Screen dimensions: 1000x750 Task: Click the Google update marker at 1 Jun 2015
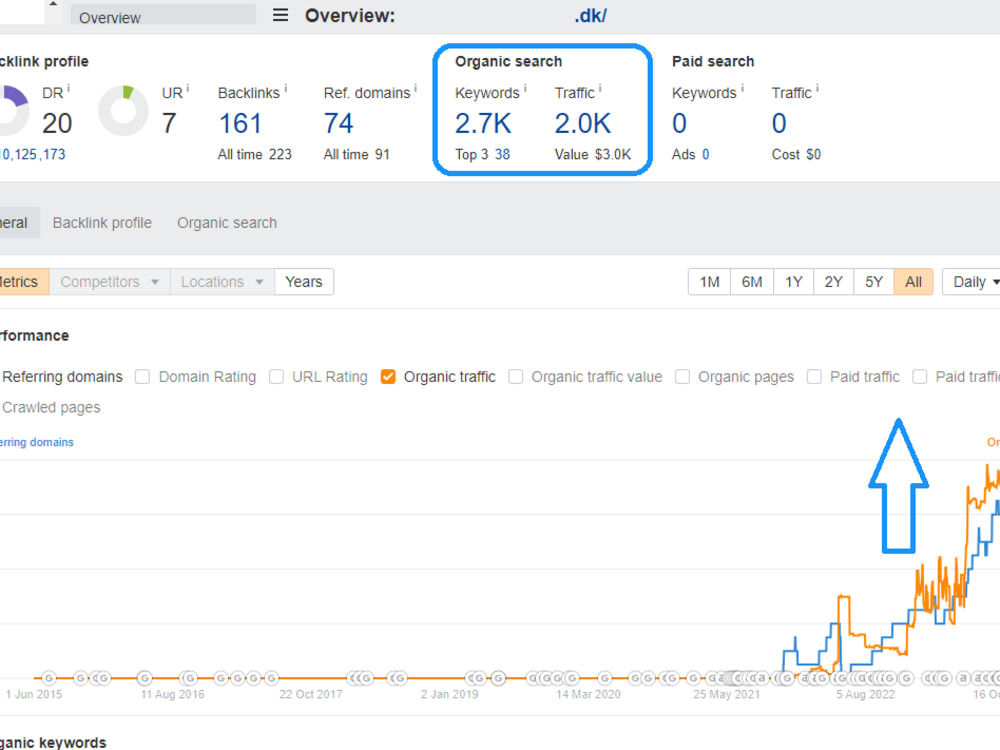coord(48,678)
